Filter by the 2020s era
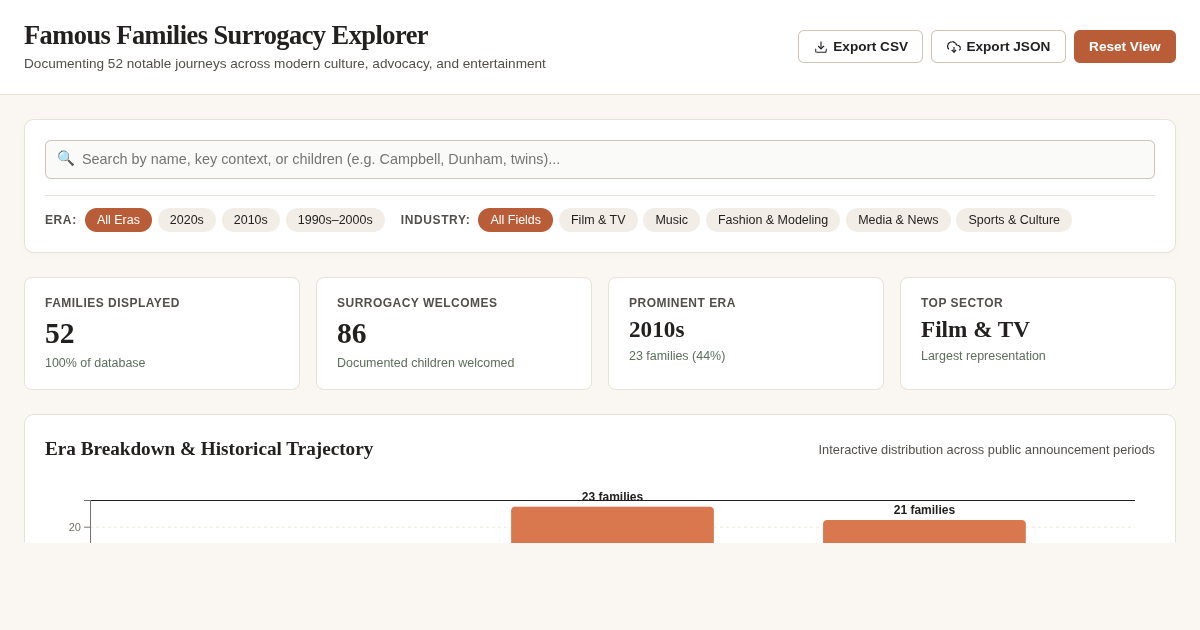This screenshot has height=630, width=1200. point(187,220)
